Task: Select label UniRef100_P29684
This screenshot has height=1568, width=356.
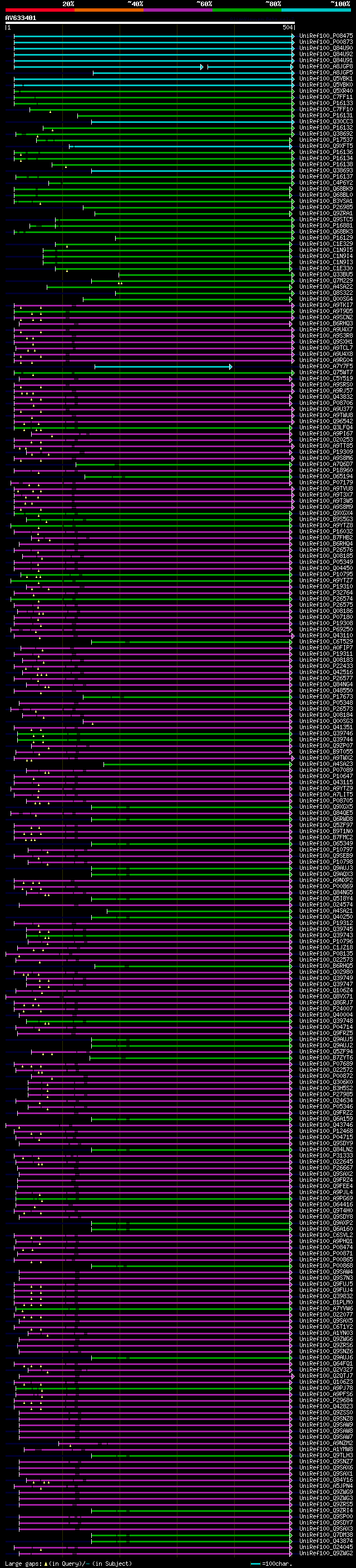Action: (325, 1399)
